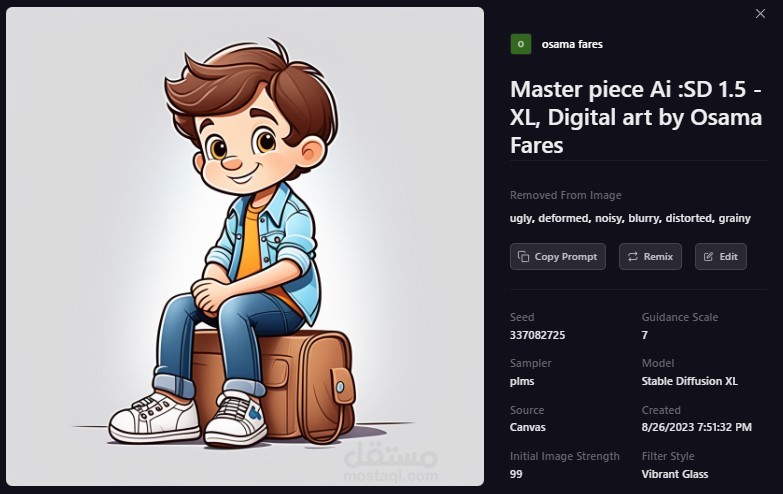Click the model name Stable Diffusion XL
The width and height of the screenshot is (783, 494).
(x=689, y=381)
